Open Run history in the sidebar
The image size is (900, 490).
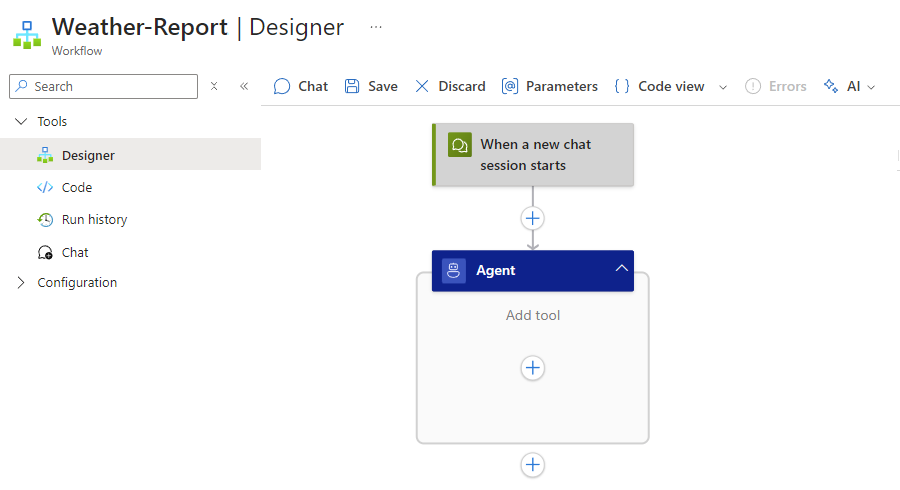tap(94, 220)
